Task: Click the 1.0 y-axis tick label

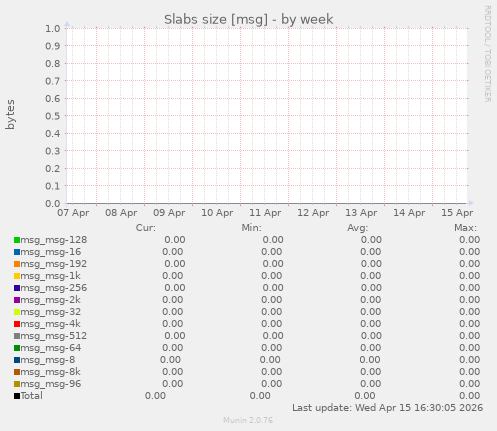Action: point(53,29)
